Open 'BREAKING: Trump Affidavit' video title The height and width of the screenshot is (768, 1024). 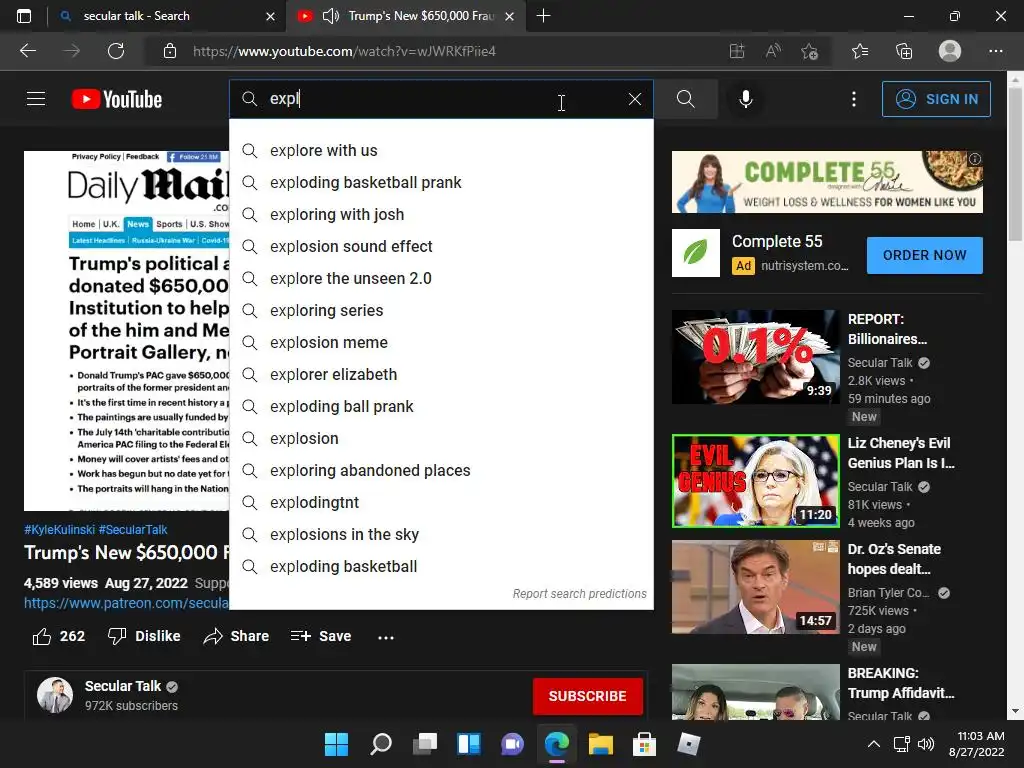click(901, 683)
